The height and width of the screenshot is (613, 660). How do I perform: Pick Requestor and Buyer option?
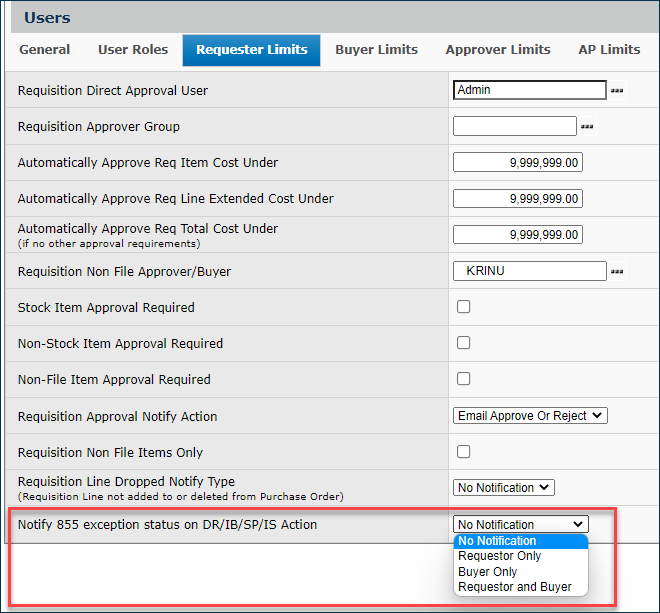tap(514, 587)
